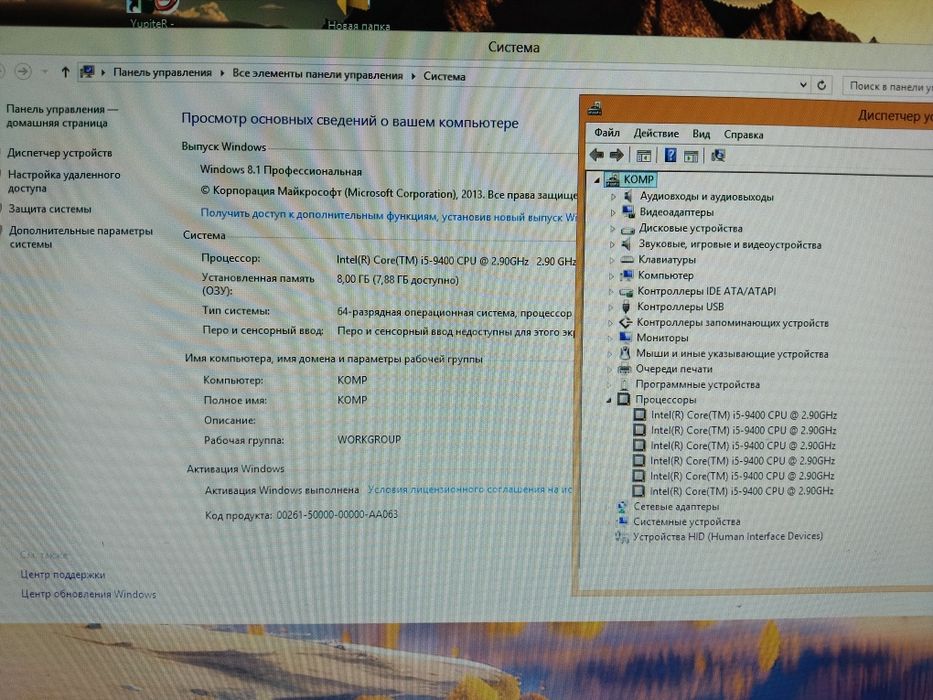The width and height of the screenshot is (933, 700).
Task: Expand Звуковые, игровые и видеоустройства node
Action: click(612, 244)
